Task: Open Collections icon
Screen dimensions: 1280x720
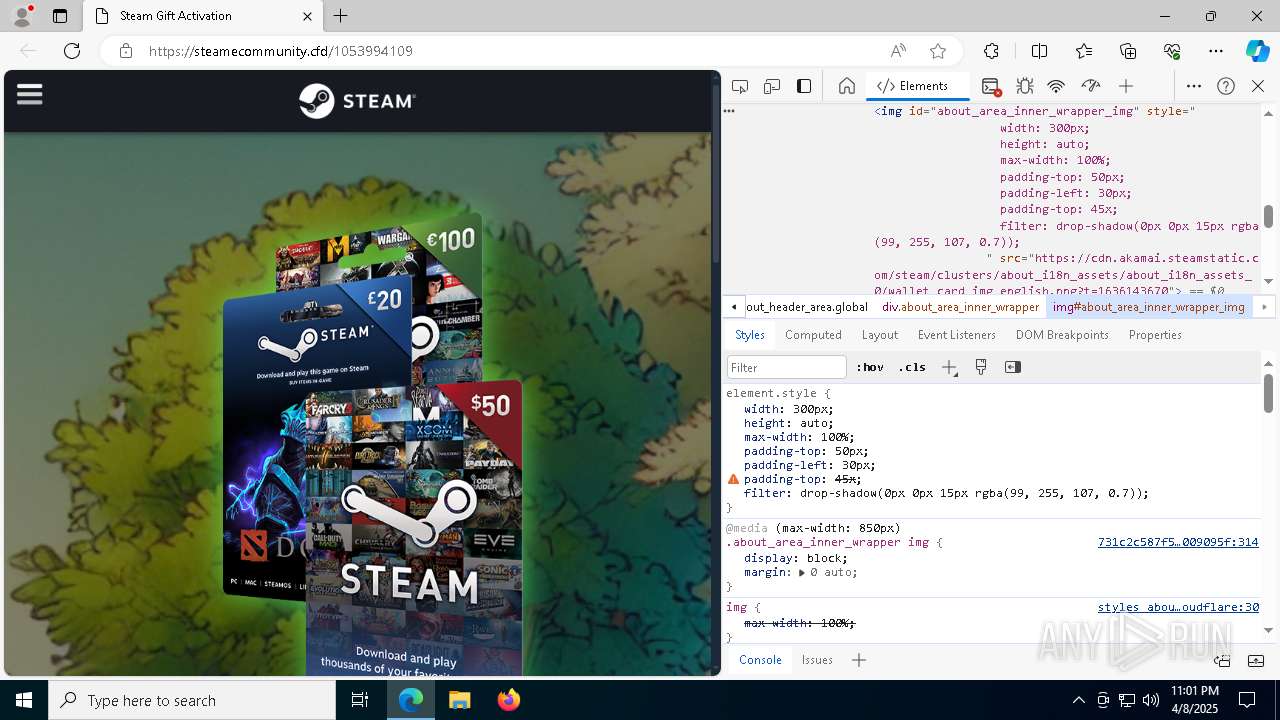Action: pyautogui.click(x=1128, y=51)
